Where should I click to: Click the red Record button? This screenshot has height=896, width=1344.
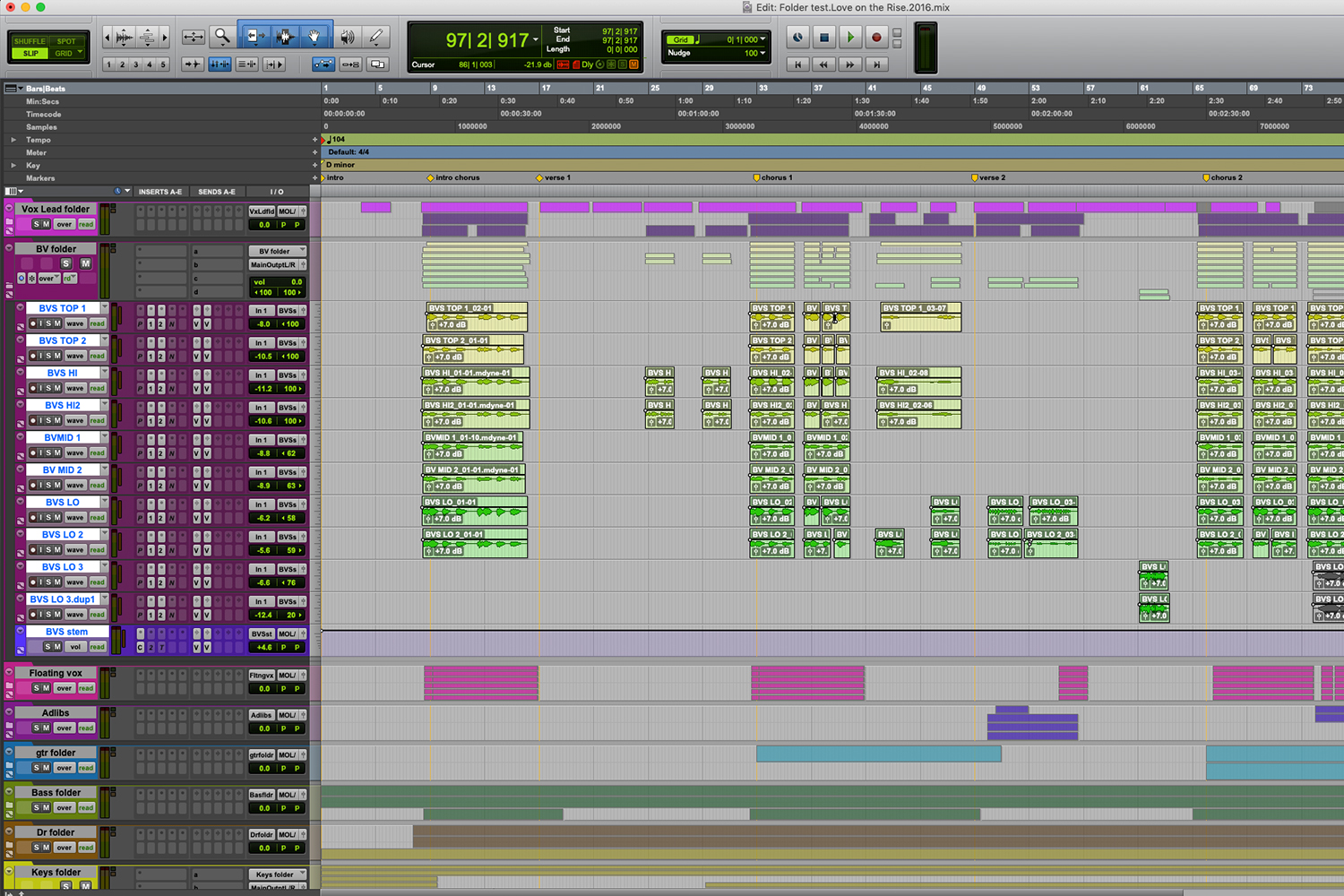[876, 37]
